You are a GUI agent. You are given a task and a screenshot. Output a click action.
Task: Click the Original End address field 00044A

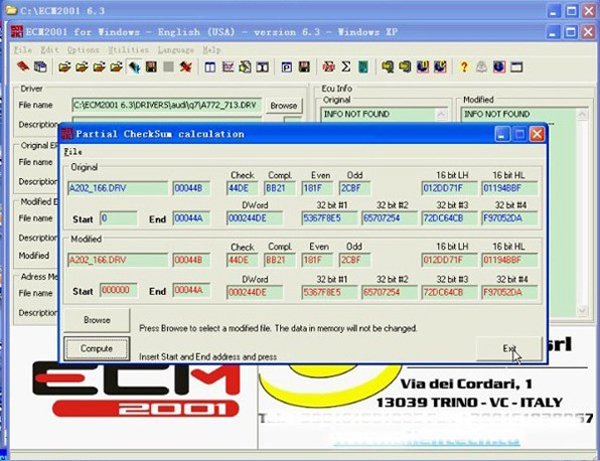[191, 218]
